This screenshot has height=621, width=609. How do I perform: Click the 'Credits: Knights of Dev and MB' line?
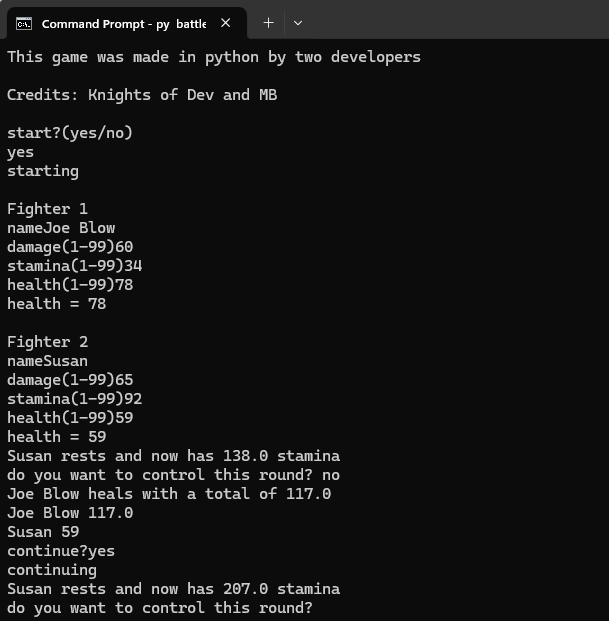(x=142, y=95)
